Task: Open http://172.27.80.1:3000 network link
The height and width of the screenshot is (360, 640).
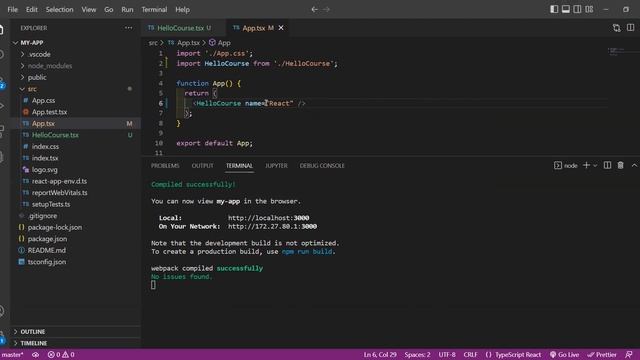Action: [x=272, y=227]
